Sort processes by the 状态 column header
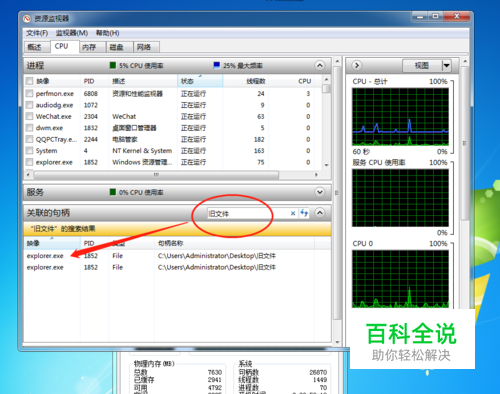Image resolution: width=500 pixels, height=394 pixels. point(200,81)
